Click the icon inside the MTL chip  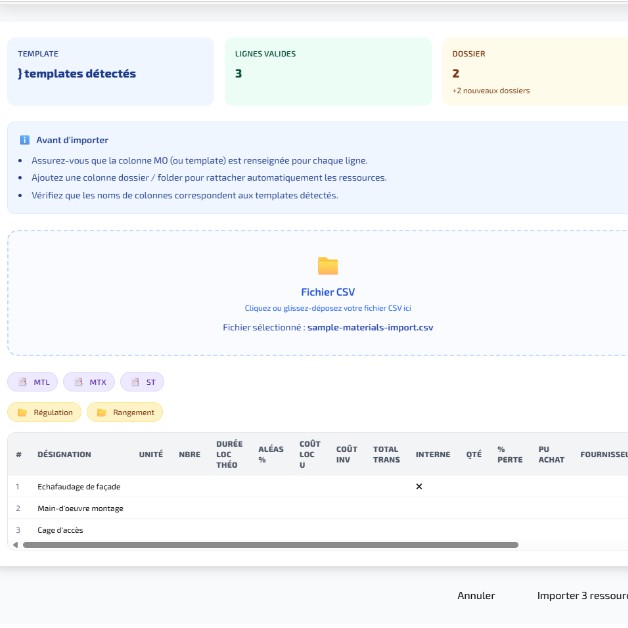tap(23, 382)
